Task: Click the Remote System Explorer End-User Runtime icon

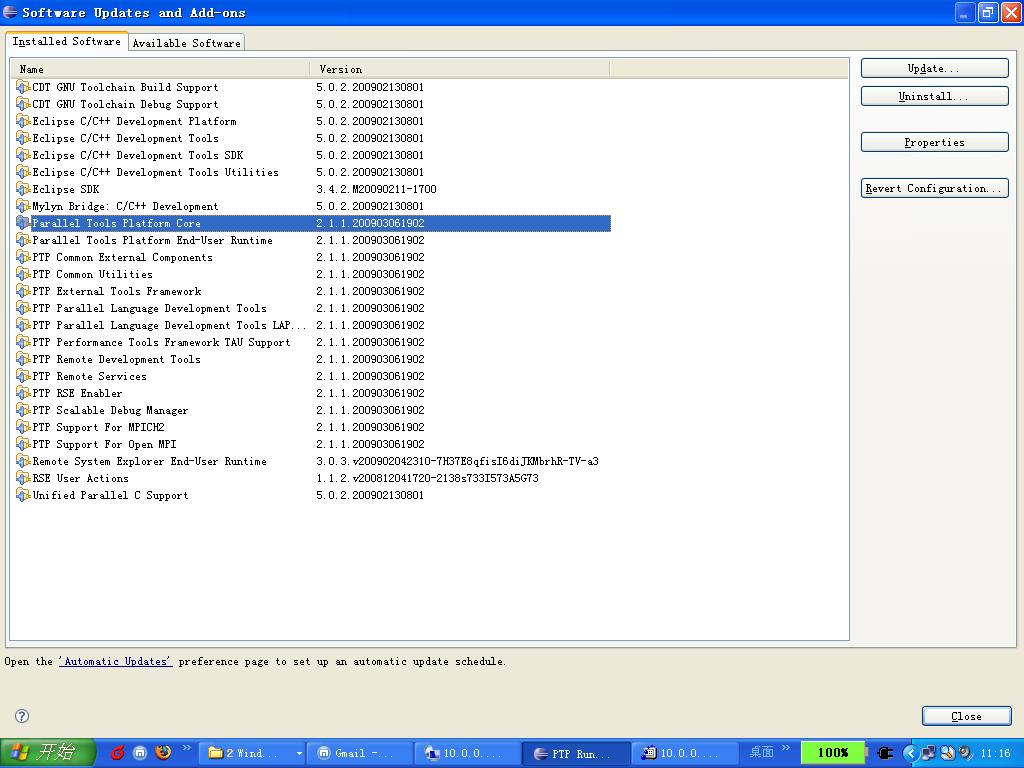Action: [x=23, y=460]
